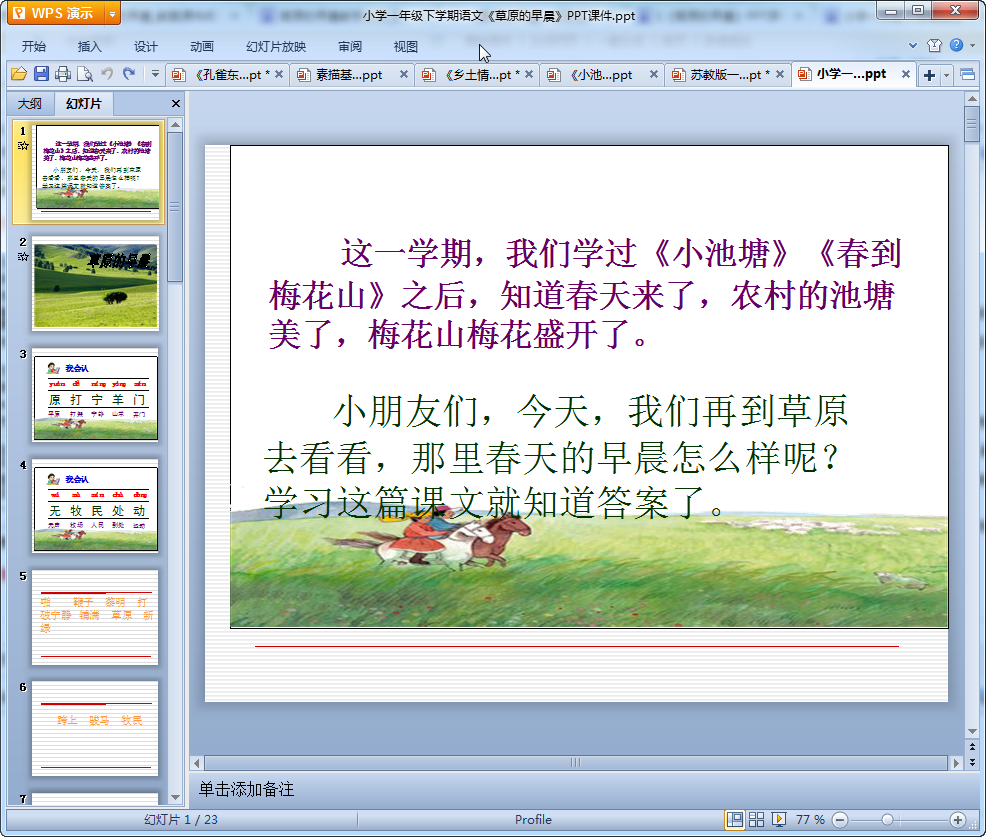Viewport: 986px width, 837px height.
Task: Close the 《孔雀东...pt document tab
Action: [x=279, y=74]
